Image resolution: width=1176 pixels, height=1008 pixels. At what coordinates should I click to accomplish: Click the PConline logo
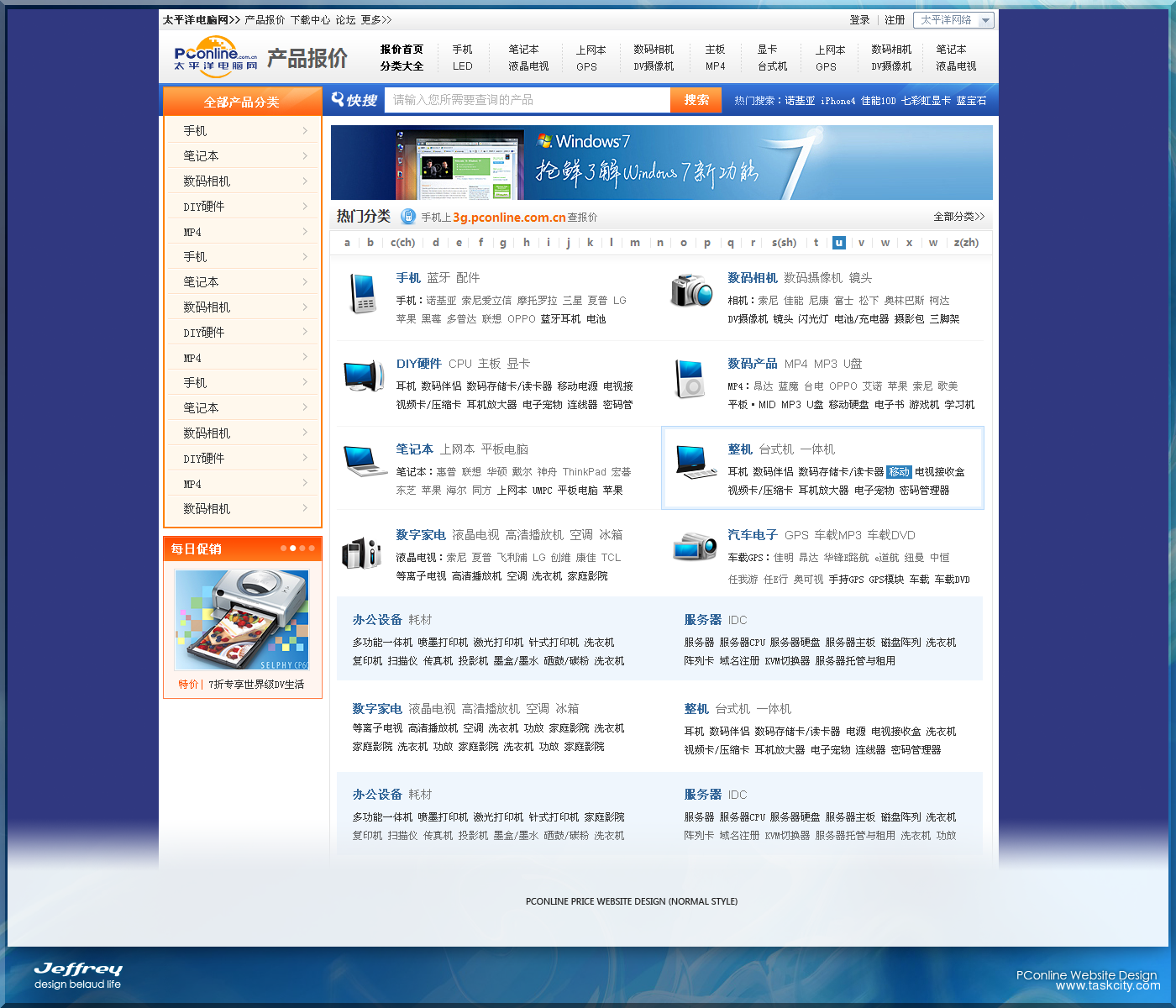216,57
